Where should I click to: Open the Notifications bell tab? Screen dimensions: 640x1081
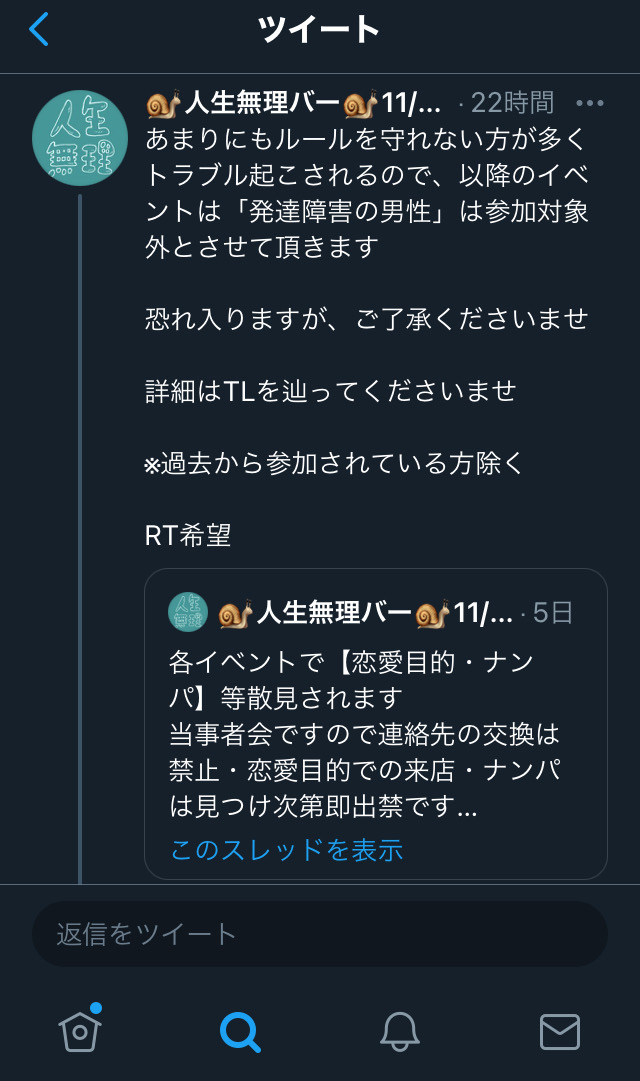(x=400, y=1030)
